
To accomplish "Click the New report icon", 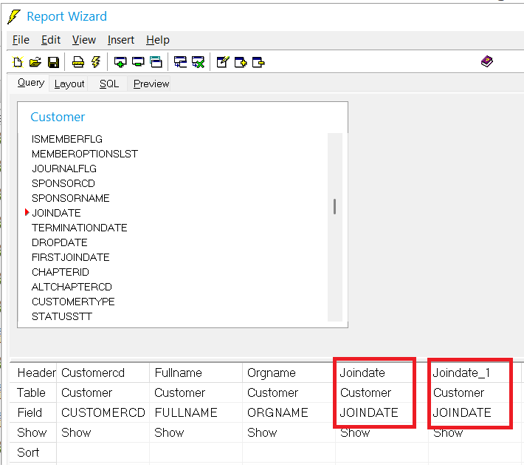I will [18, 62].
